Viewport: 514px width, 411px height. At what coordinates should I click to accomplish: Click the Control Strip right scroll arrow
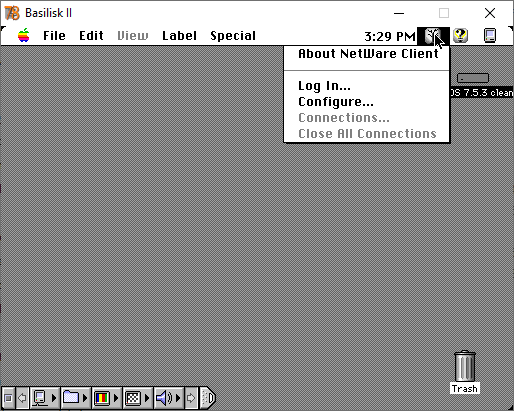point(191,398)
